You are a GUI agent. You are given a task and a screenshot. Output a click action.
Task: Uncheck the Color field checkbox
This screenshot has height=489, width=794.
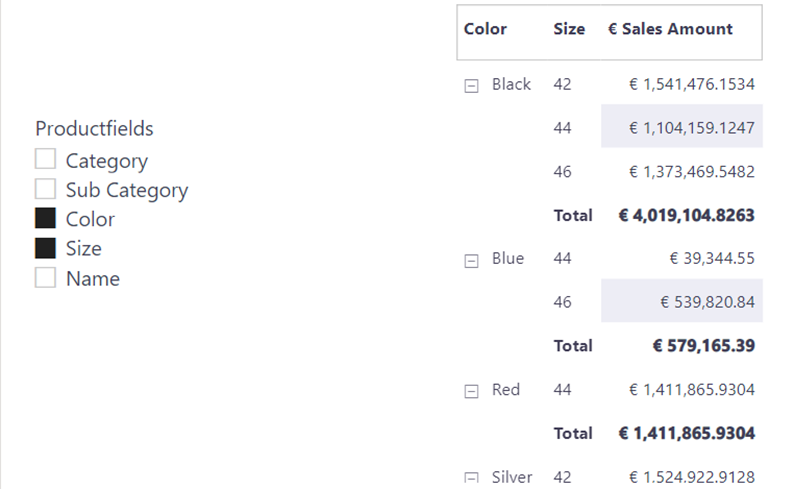tap(45, 219)
